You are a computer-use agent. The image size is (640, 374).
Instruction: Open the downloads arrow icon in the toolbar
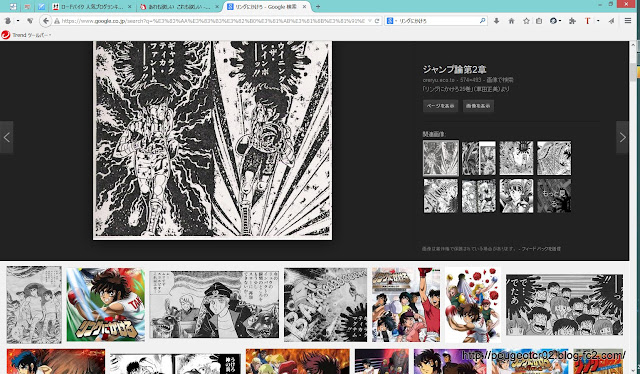496,21
